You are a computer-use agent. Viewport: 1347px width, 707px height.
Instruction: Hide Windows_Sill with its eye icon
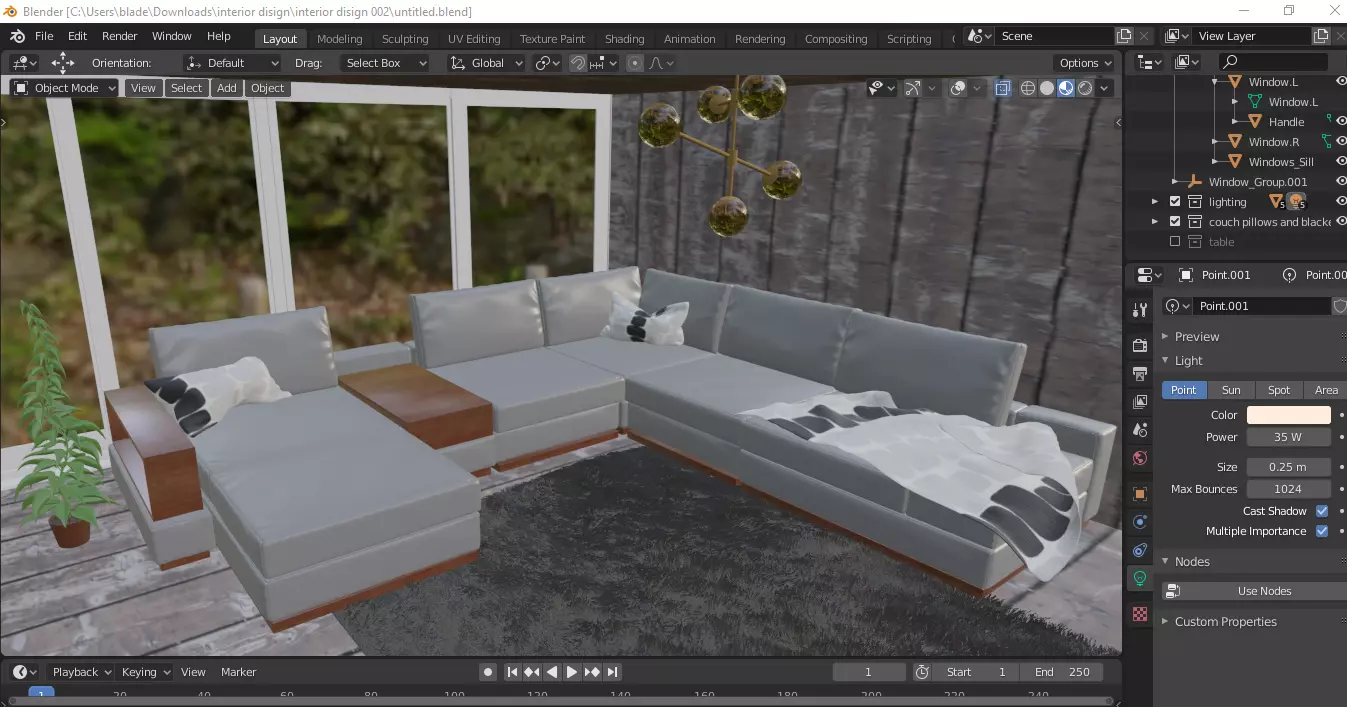coord(1341,162)
